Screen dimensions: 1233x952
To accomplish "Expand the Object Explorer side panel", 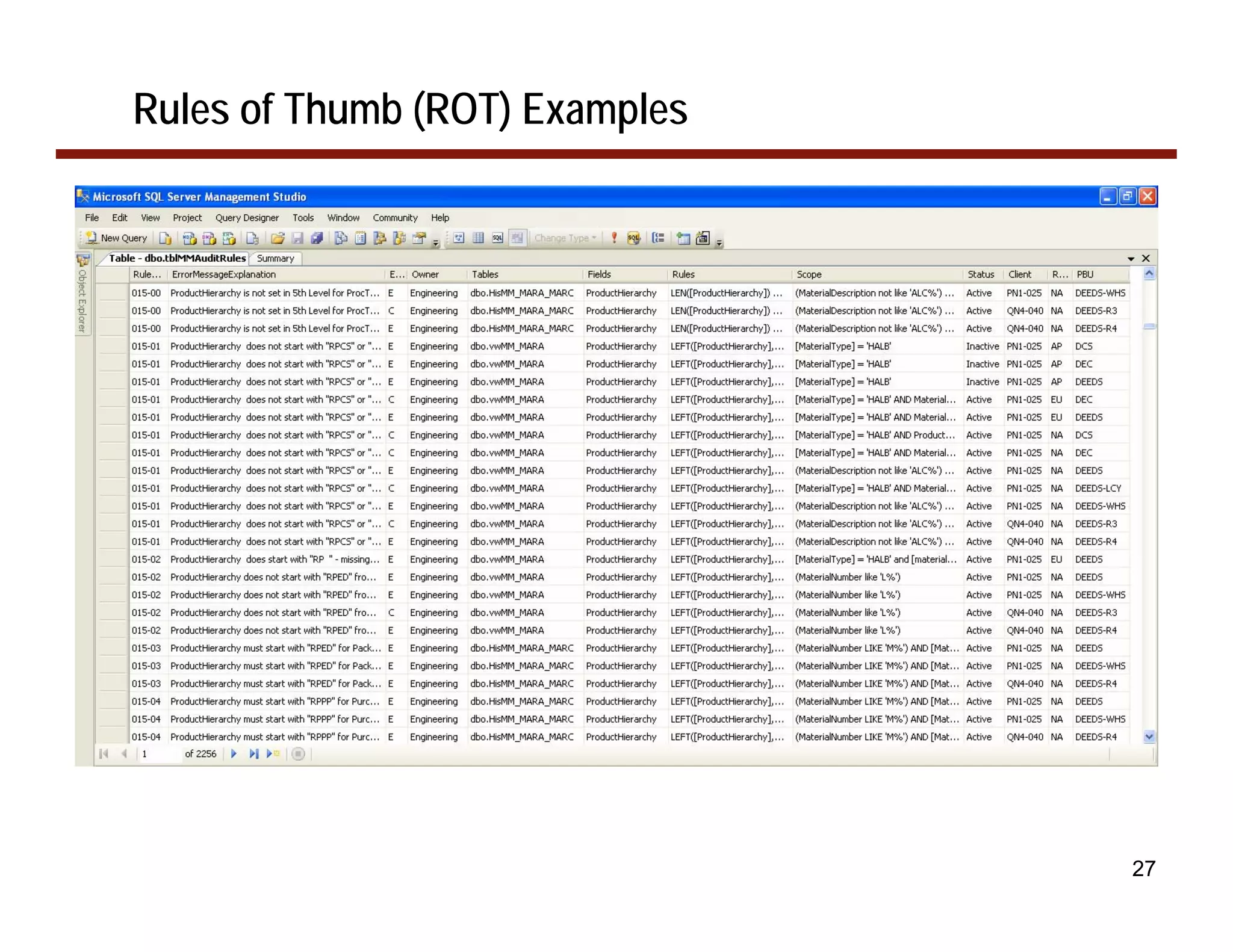I will coord(82,294).
